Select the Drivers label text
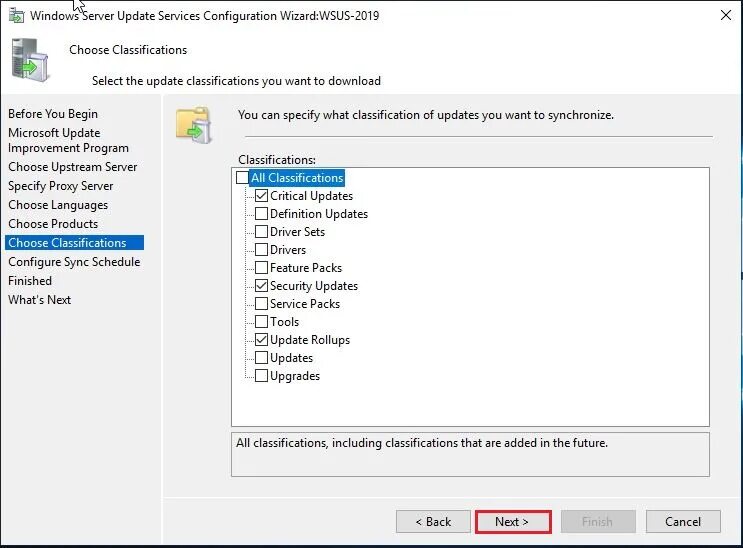This screenshot has height=548, width=743. [288, 250]
